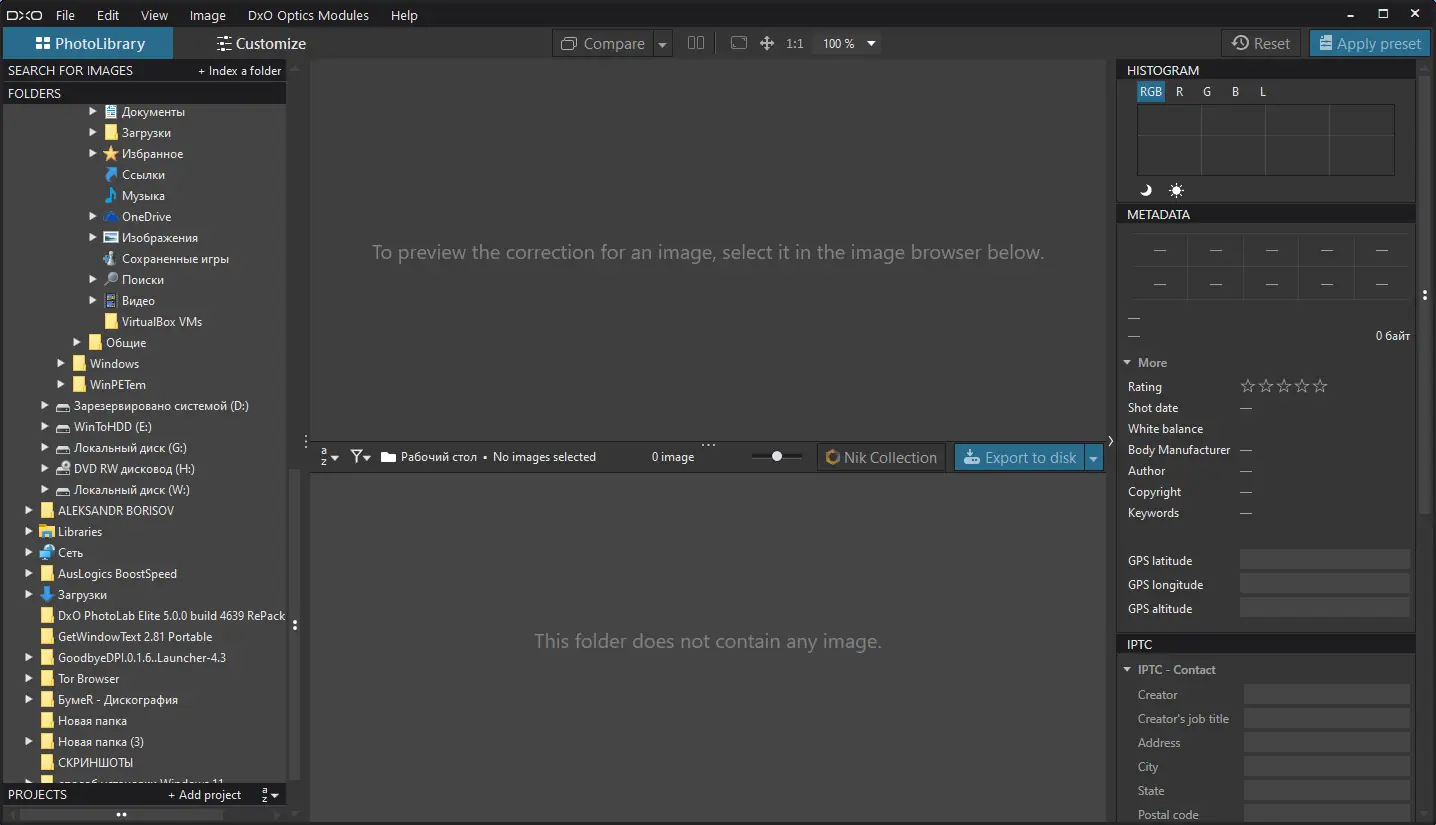This screenshot has height=825, width=1436.
Task: Select the Libraries folder icon
Action: pyautogui.click(x=47, y=532)
